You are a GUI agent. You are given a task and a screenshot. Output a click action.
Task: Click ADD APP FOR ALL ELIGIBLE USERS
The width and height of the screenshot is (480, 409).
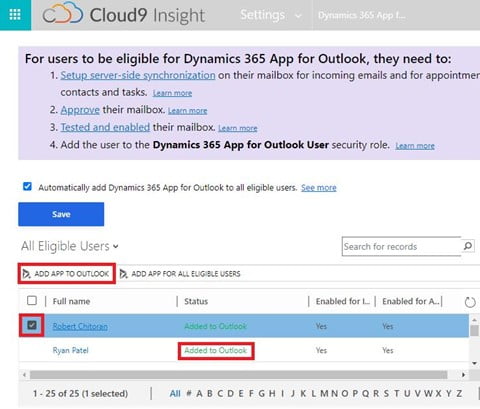click(x=180, y=274)
